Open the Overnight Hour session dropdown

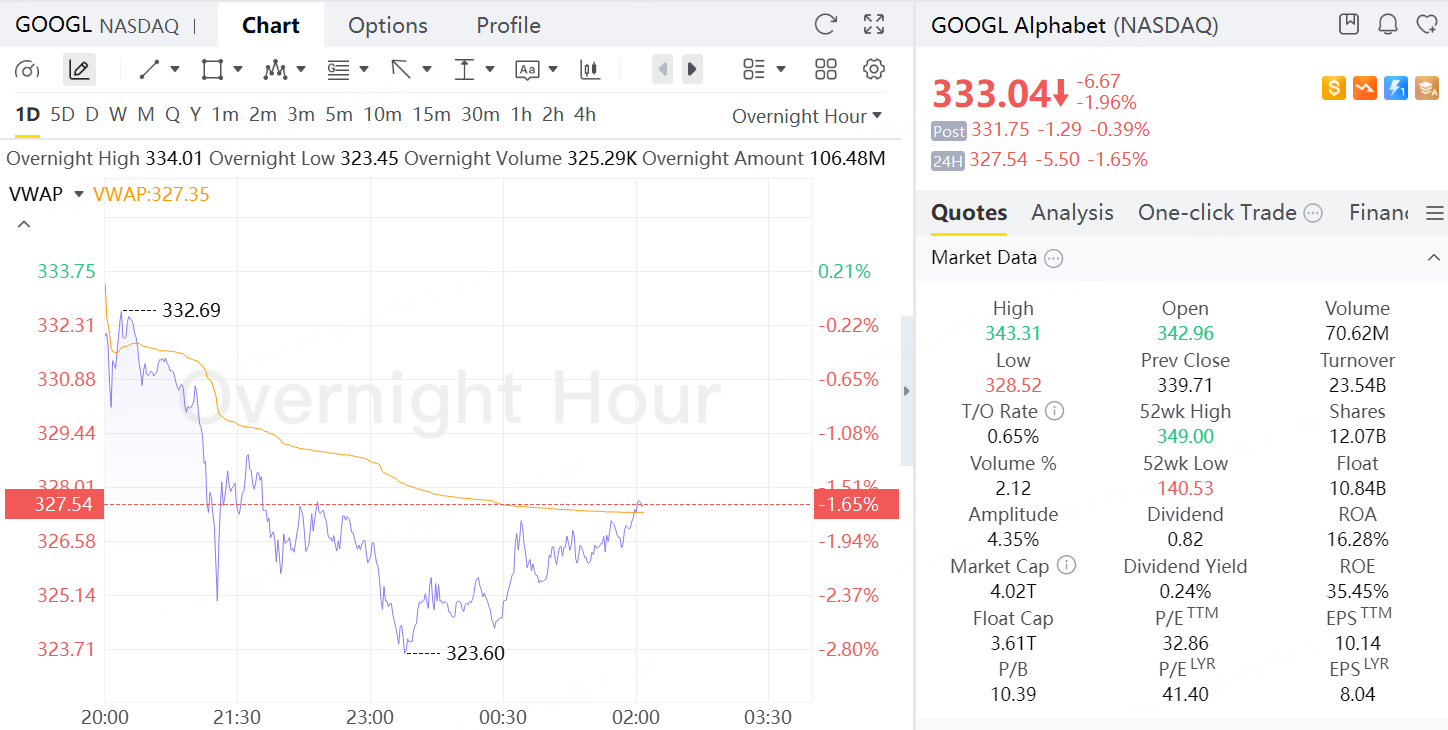pos(807,116)
